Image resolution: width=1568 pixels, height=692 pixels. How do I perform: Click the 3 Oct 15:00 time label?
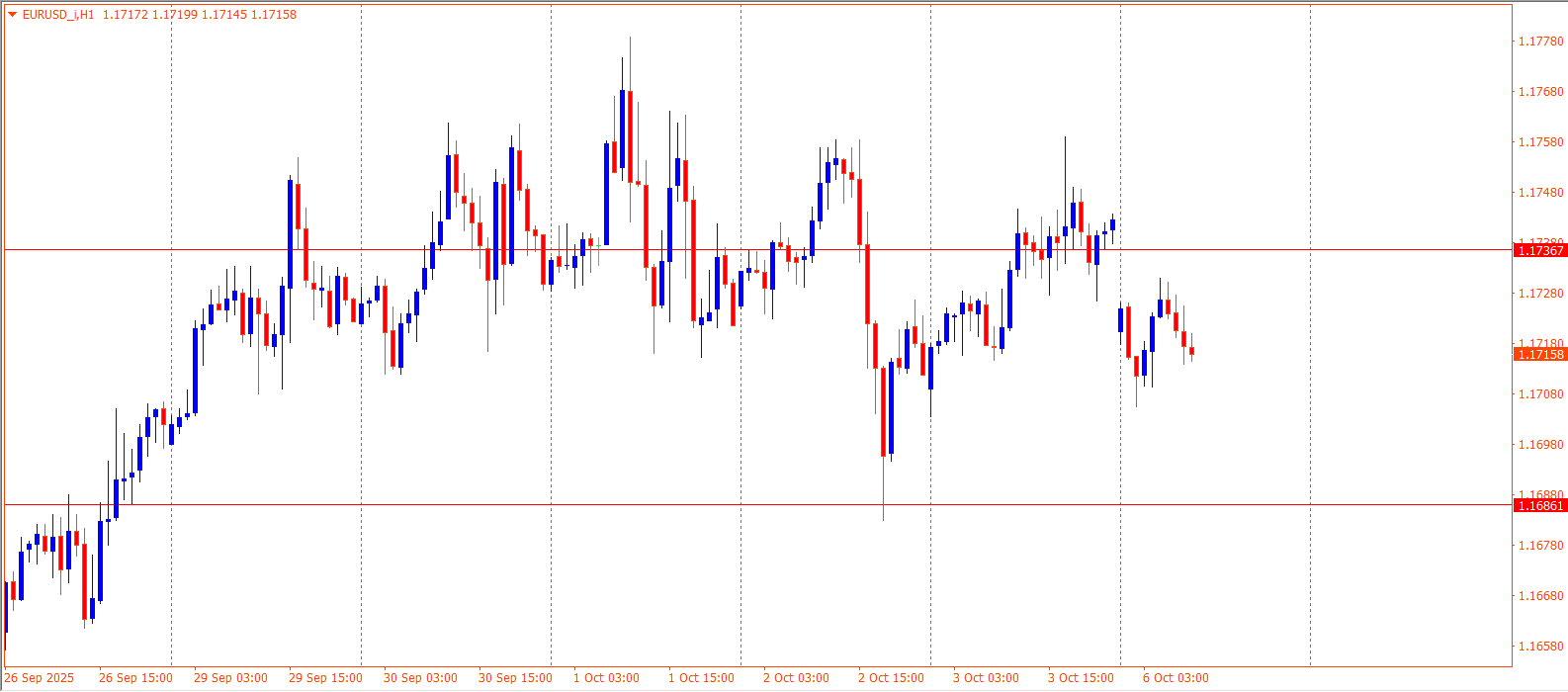pyautogui.click(x=1081, y=678)
